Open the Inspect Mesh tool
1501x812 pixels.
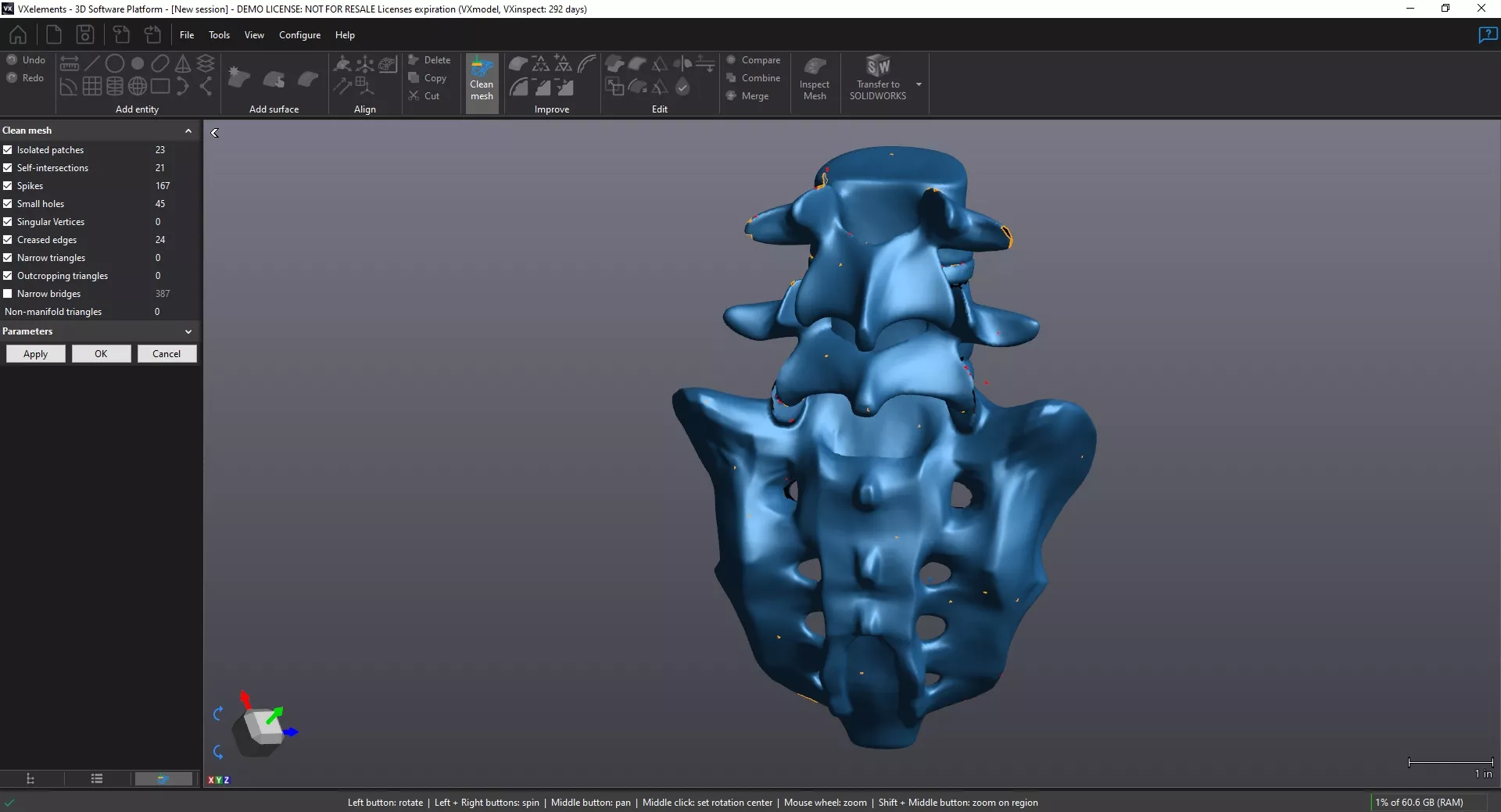tap(815, 78)
